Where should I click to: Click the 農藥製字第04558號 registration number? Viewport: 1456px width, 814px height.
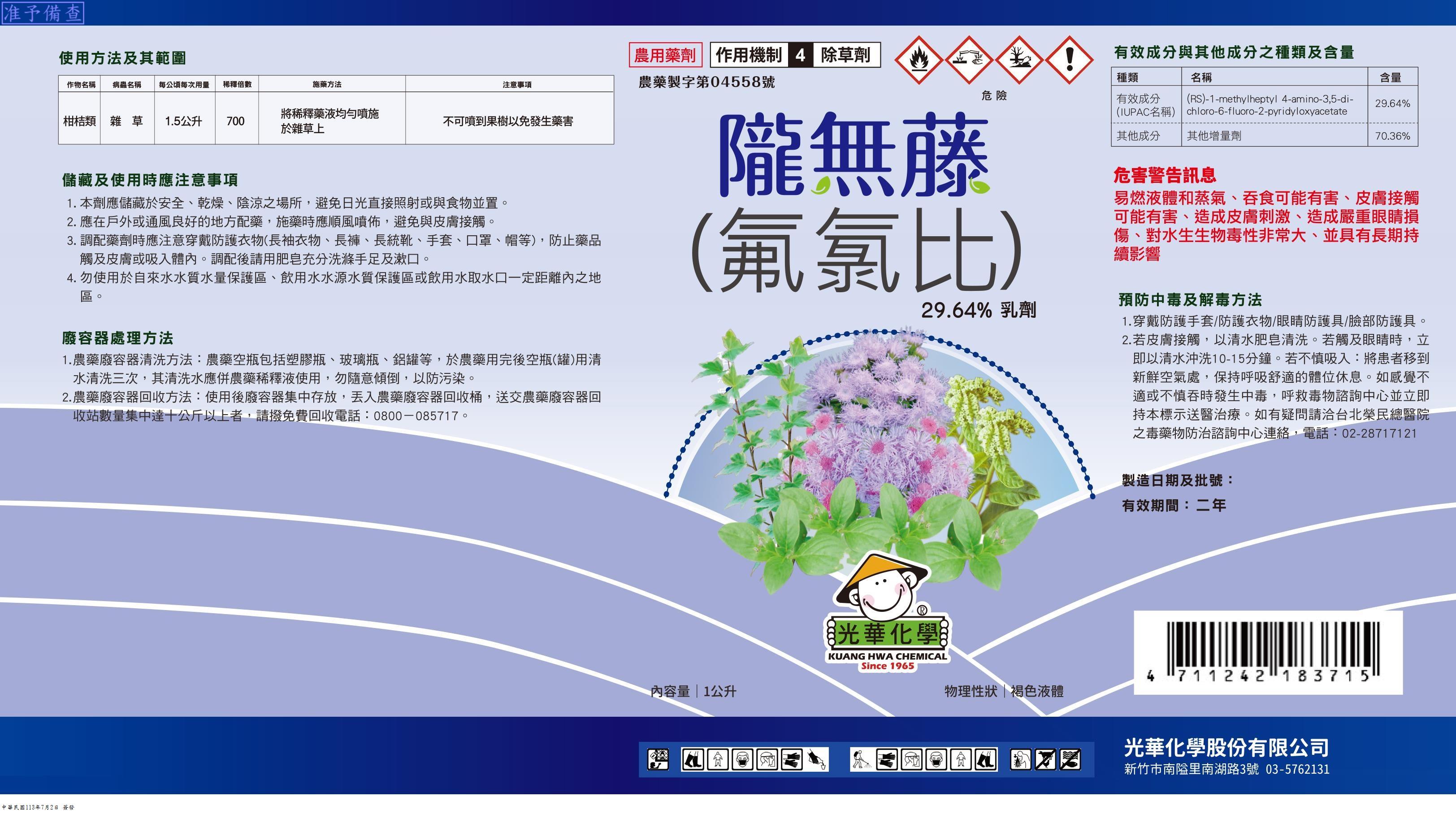click(x=706, y=82)
